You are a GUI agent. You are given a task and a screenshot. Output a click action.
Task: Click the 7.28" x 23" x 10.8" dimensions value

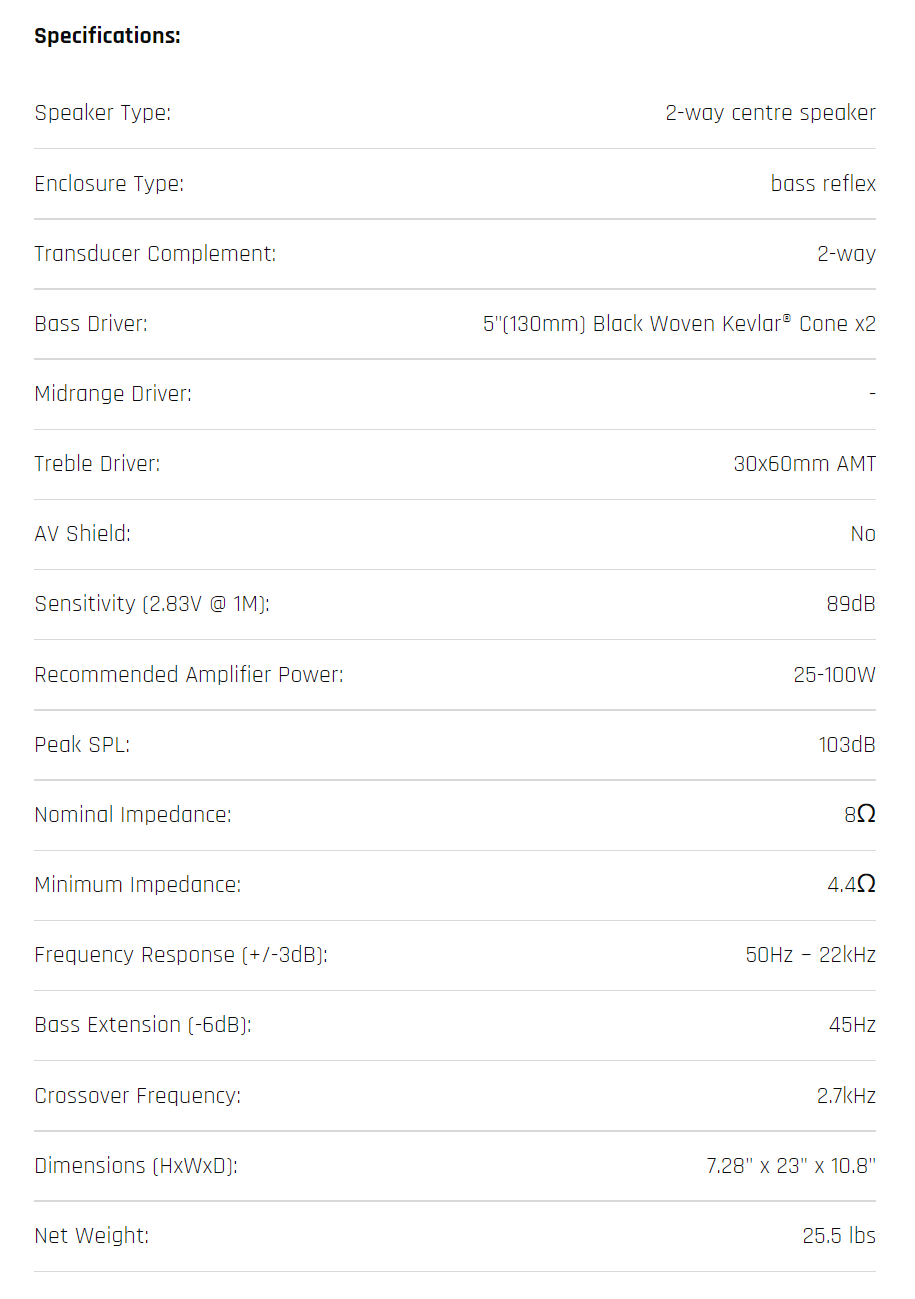pos(790,1166)
